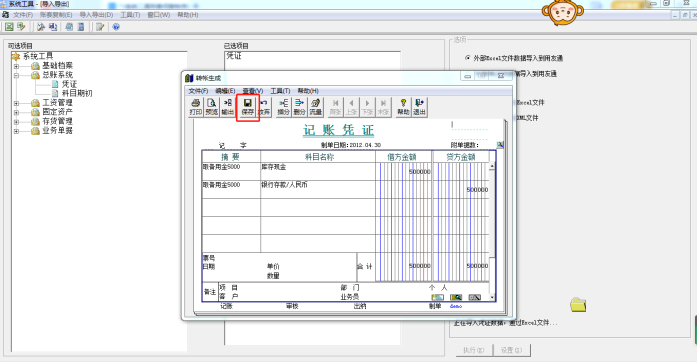Select 科目期初 in the tree
Image resolution: width=697 pixels, height=362 pixels.
[x=77, y=93]
